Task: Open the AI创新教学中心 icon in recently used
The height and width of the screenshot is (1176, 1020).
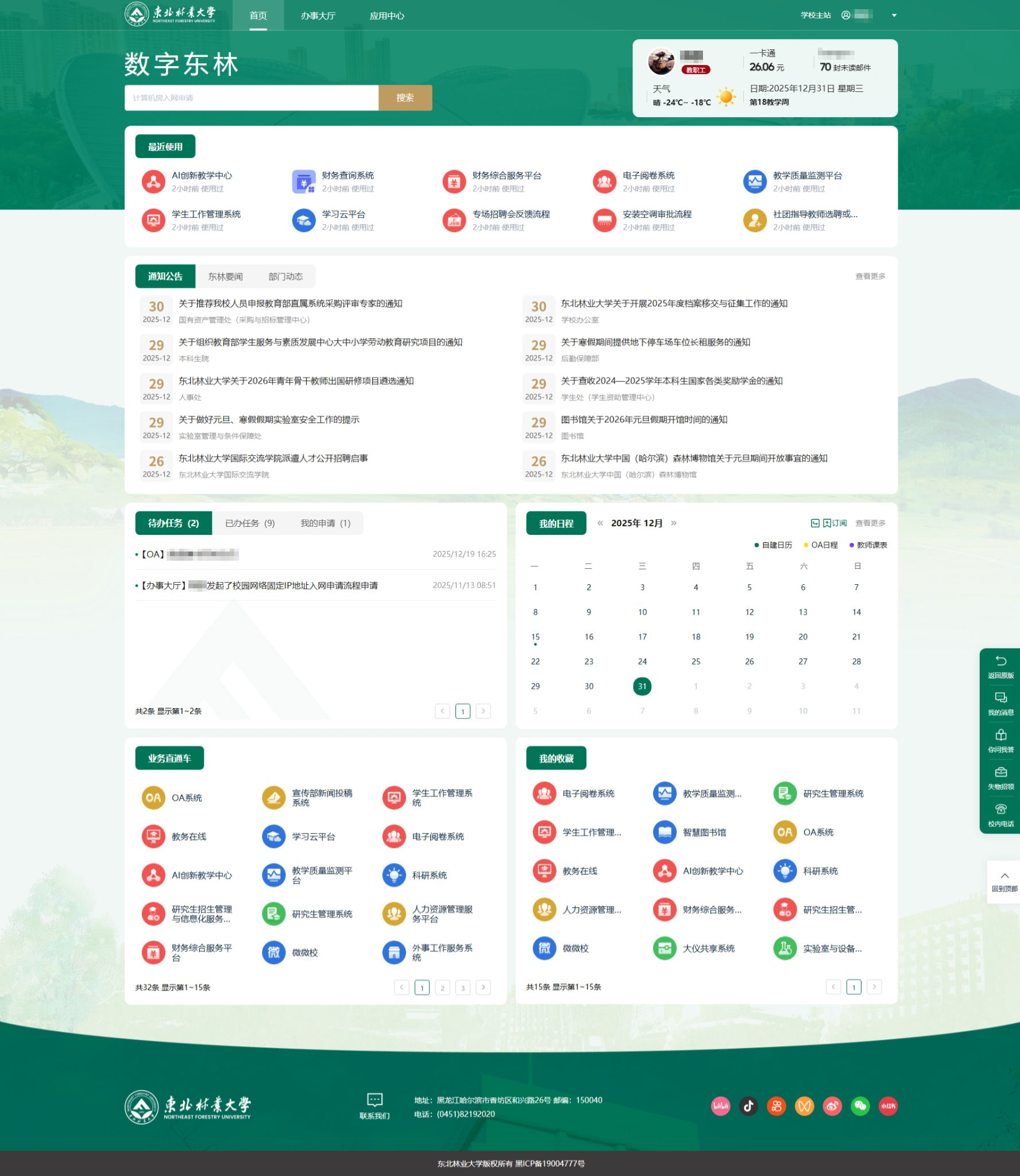Action: (153, 182)
